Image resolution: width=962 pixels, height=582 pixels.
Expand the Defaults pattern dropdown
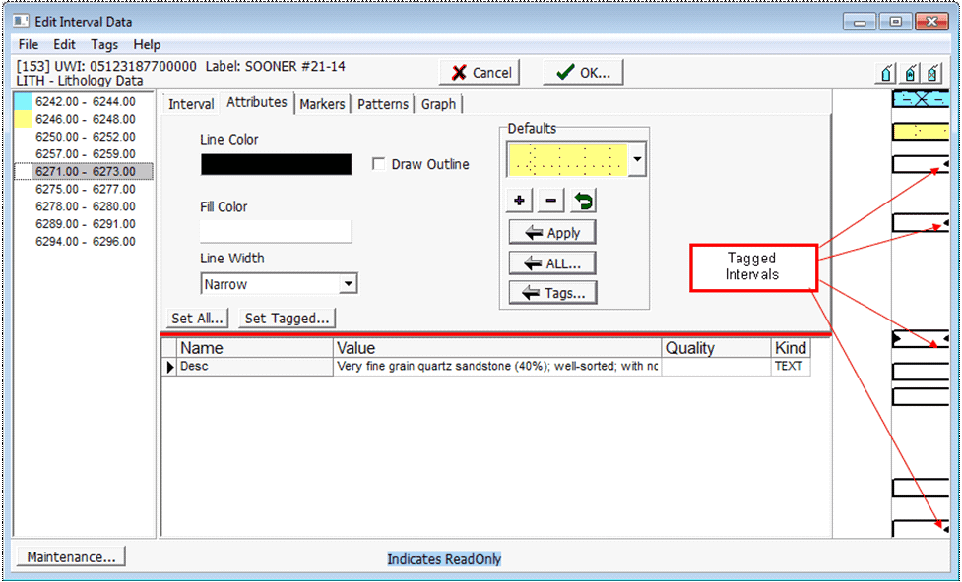click(638, 159)
